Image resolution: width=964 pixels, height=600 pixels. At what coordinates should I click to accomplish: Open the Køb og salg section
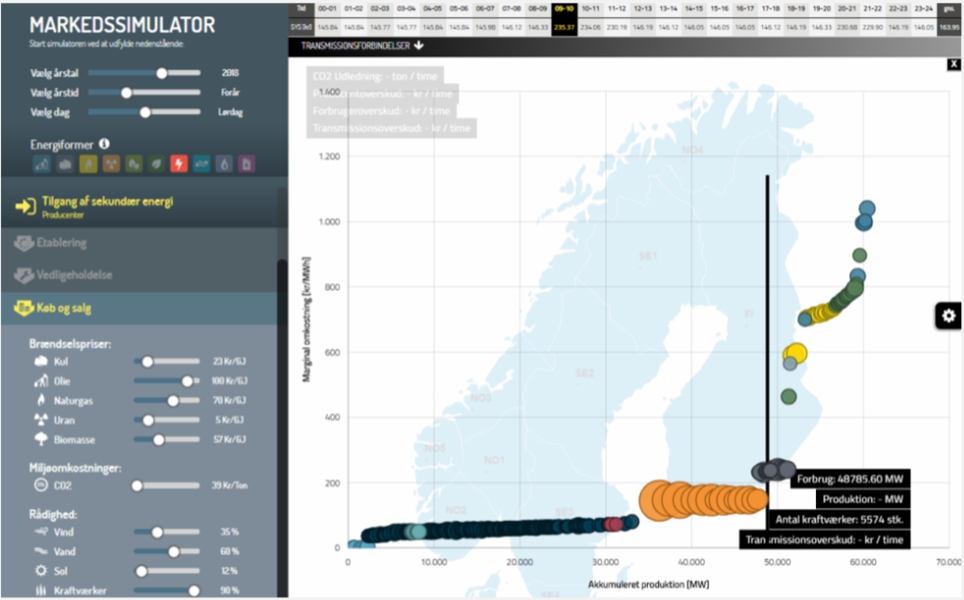click(67, 309)
